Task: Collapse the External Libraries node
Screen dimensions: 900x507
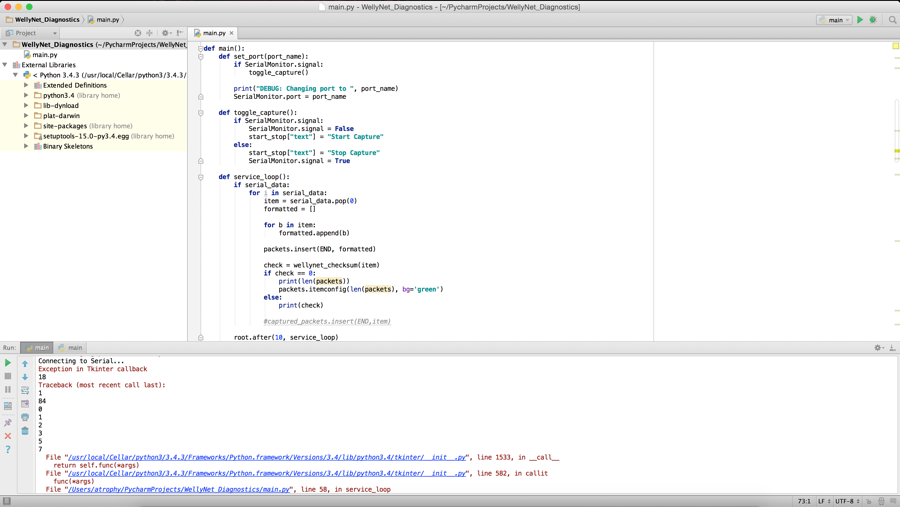Action: [5, 65]
